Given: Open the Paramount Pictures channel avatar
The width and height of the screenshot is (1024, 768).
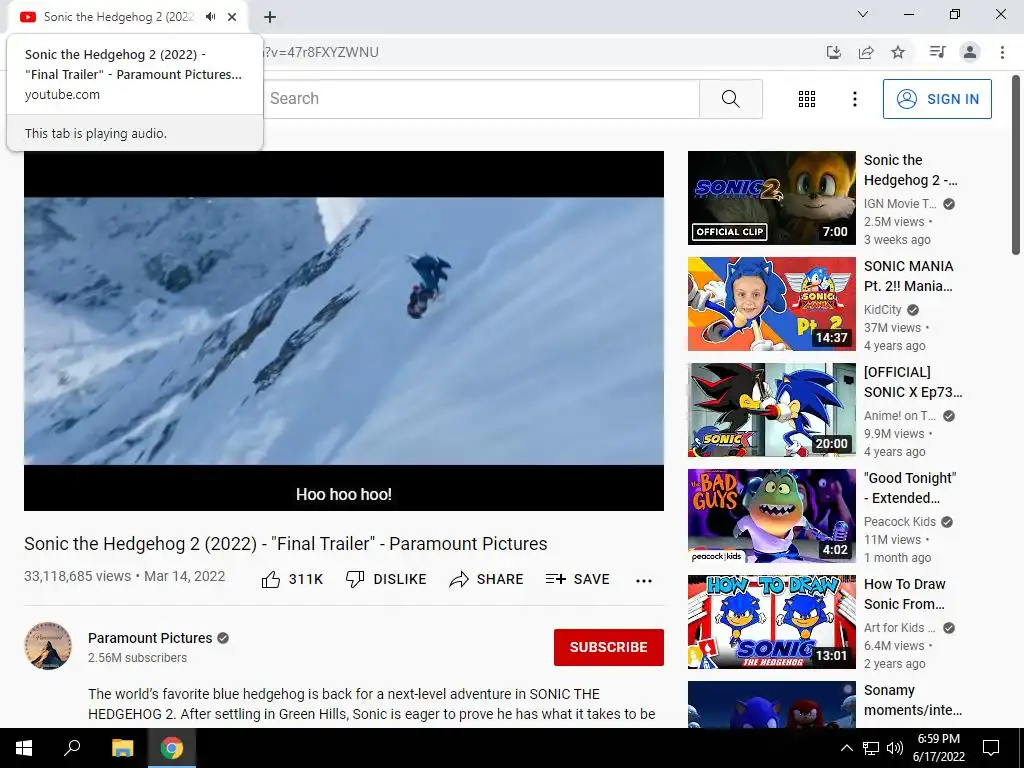Looking at the screenshot, I should coord(48,646).
